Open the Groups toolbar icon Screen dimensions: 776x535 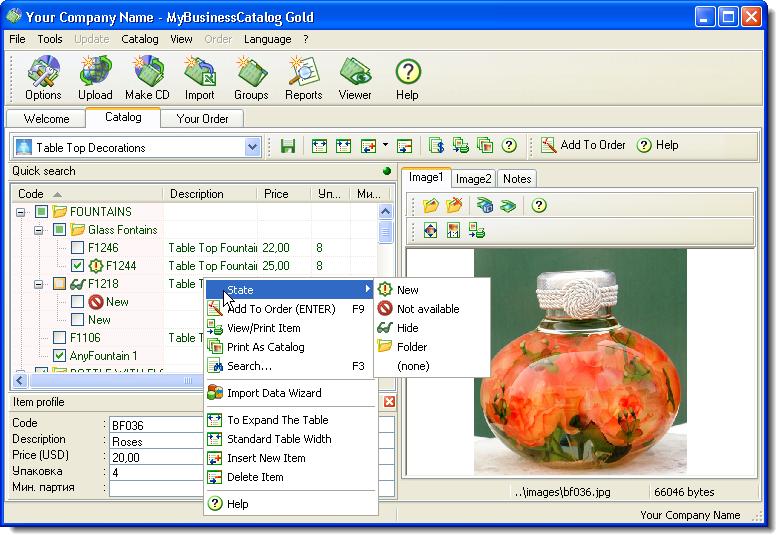tap(251, 78)
